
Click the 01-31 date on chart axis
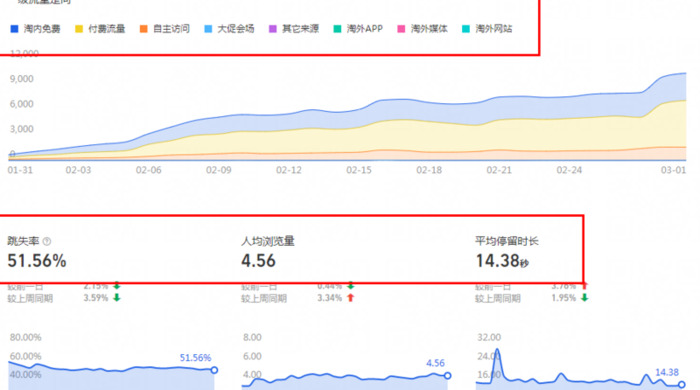tap(20, 170)
